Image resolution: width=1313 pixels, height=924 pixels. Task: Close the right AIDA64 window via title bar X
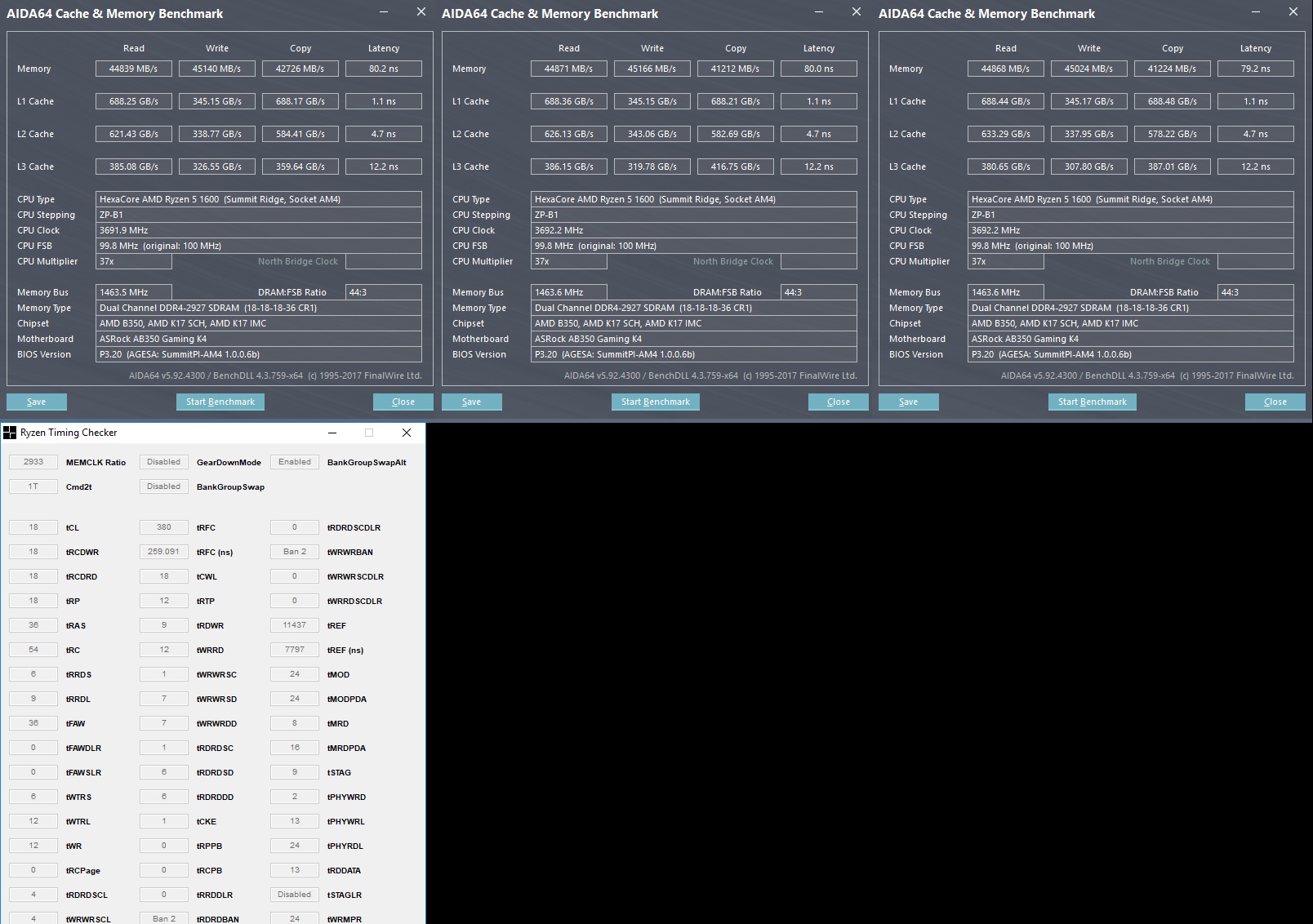point(1293,12)
